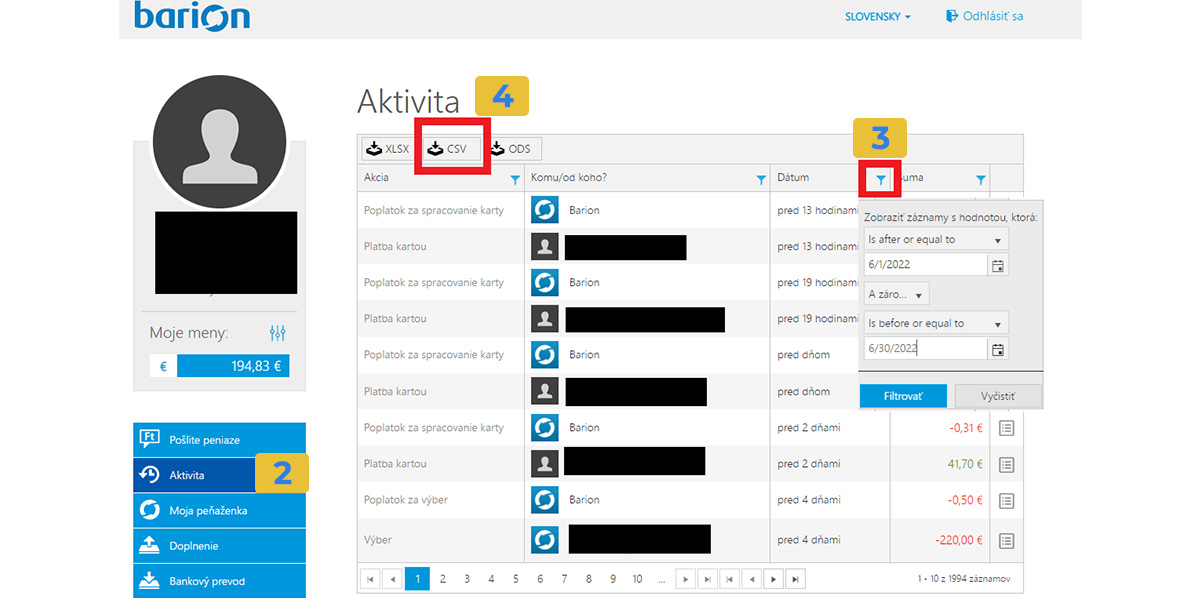This screenshot has width=1200, height=598.
Task: Open Moja peňaženka in the sidebar
Action: point(219,510)
